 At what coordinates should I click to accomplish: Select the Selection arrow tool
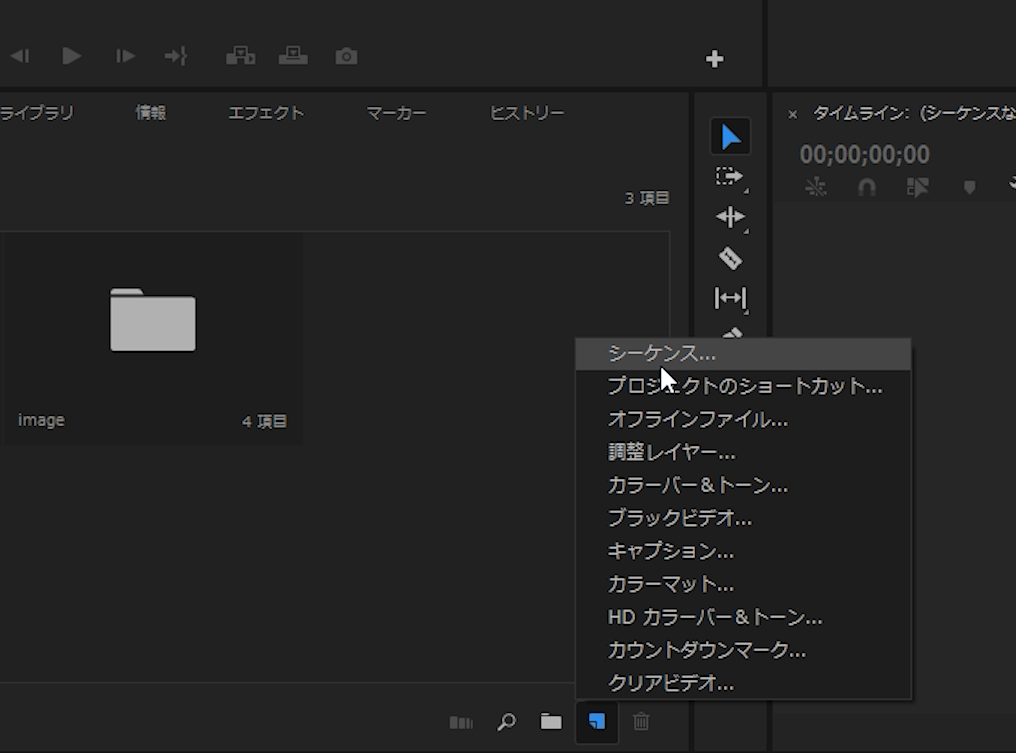click(730, 137)
